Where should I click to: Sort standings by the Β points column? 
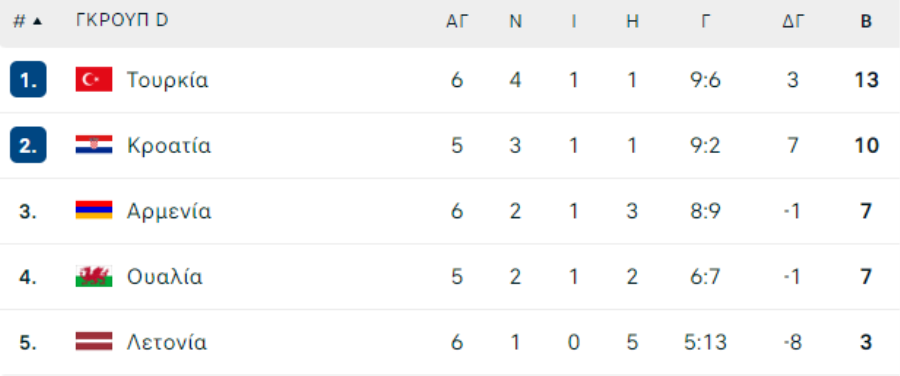[x=866, y=21]
